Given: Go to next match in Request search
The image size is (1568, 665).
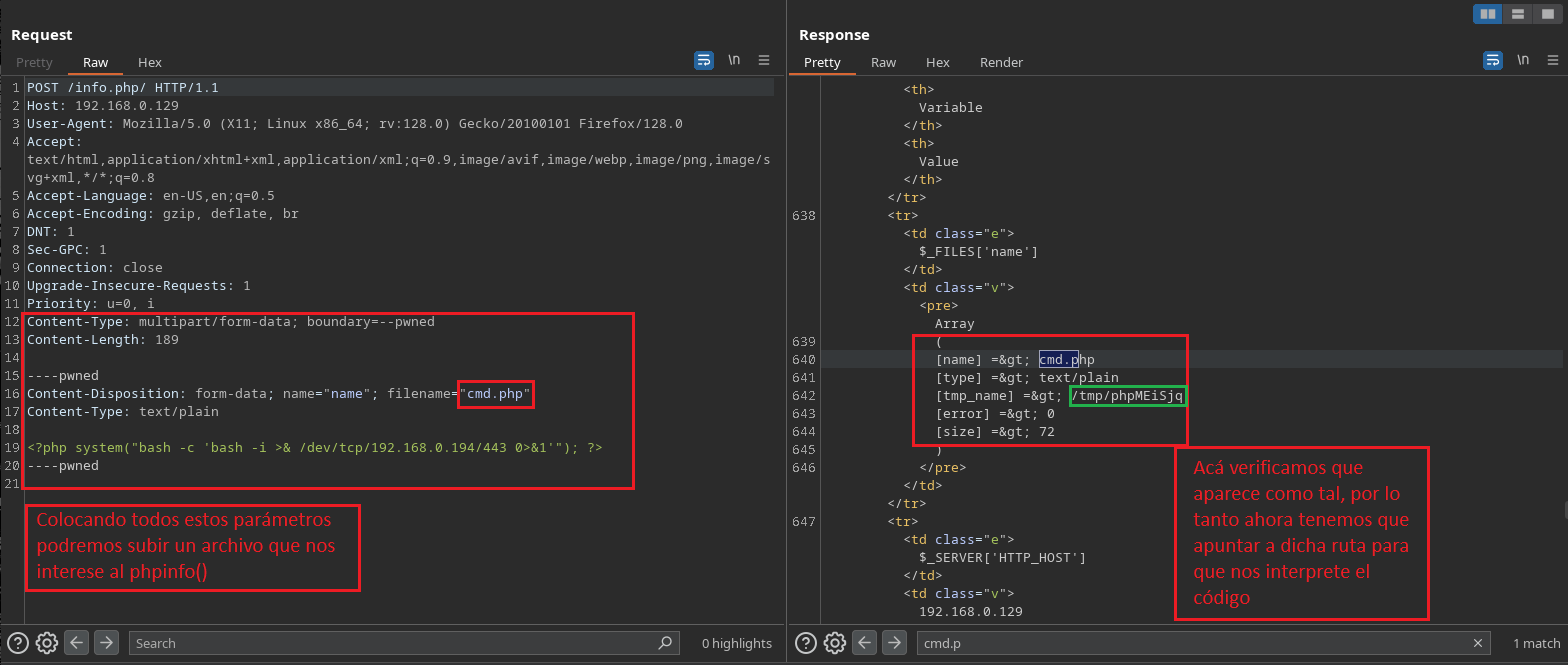Looking at the screenshot, I should [x=106, y=643].
